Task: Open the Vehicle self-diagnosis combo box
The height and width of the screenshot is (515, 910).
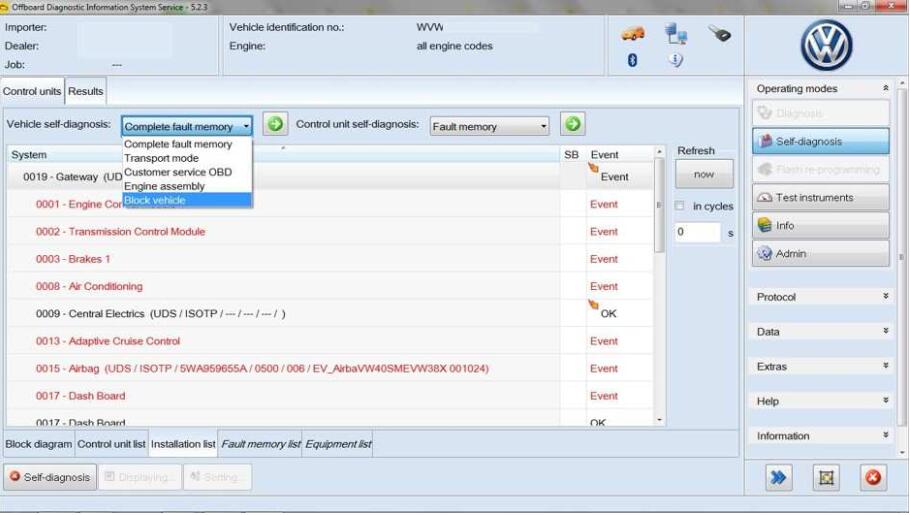Action: click(187, 126)
